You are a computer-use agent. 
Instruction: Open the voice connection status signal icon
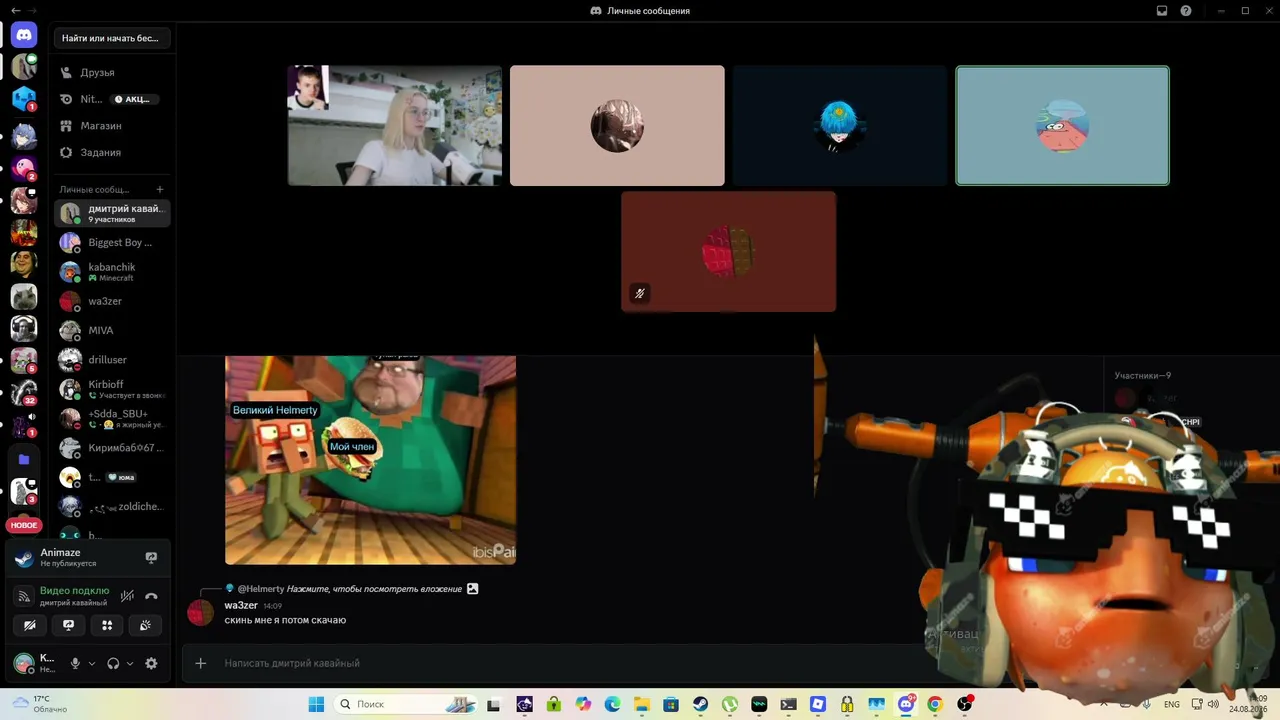pyautogui.click(x=24, y=596)
